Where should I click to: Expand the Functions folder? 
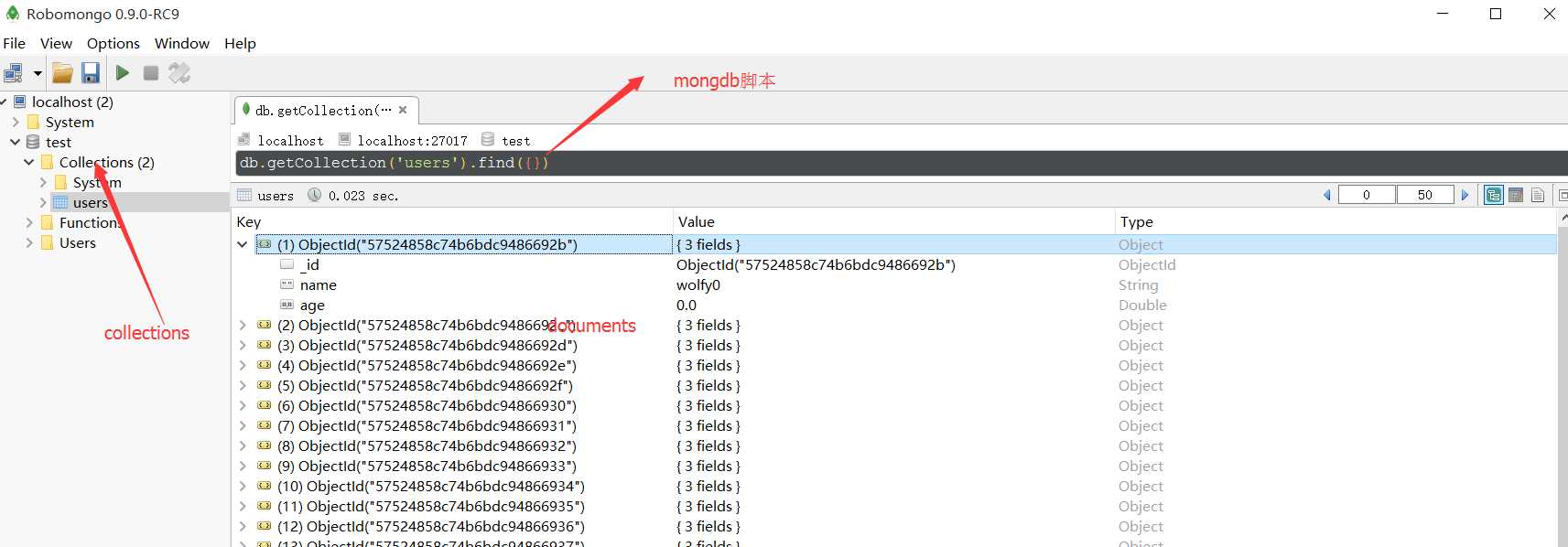coord(29,222)
